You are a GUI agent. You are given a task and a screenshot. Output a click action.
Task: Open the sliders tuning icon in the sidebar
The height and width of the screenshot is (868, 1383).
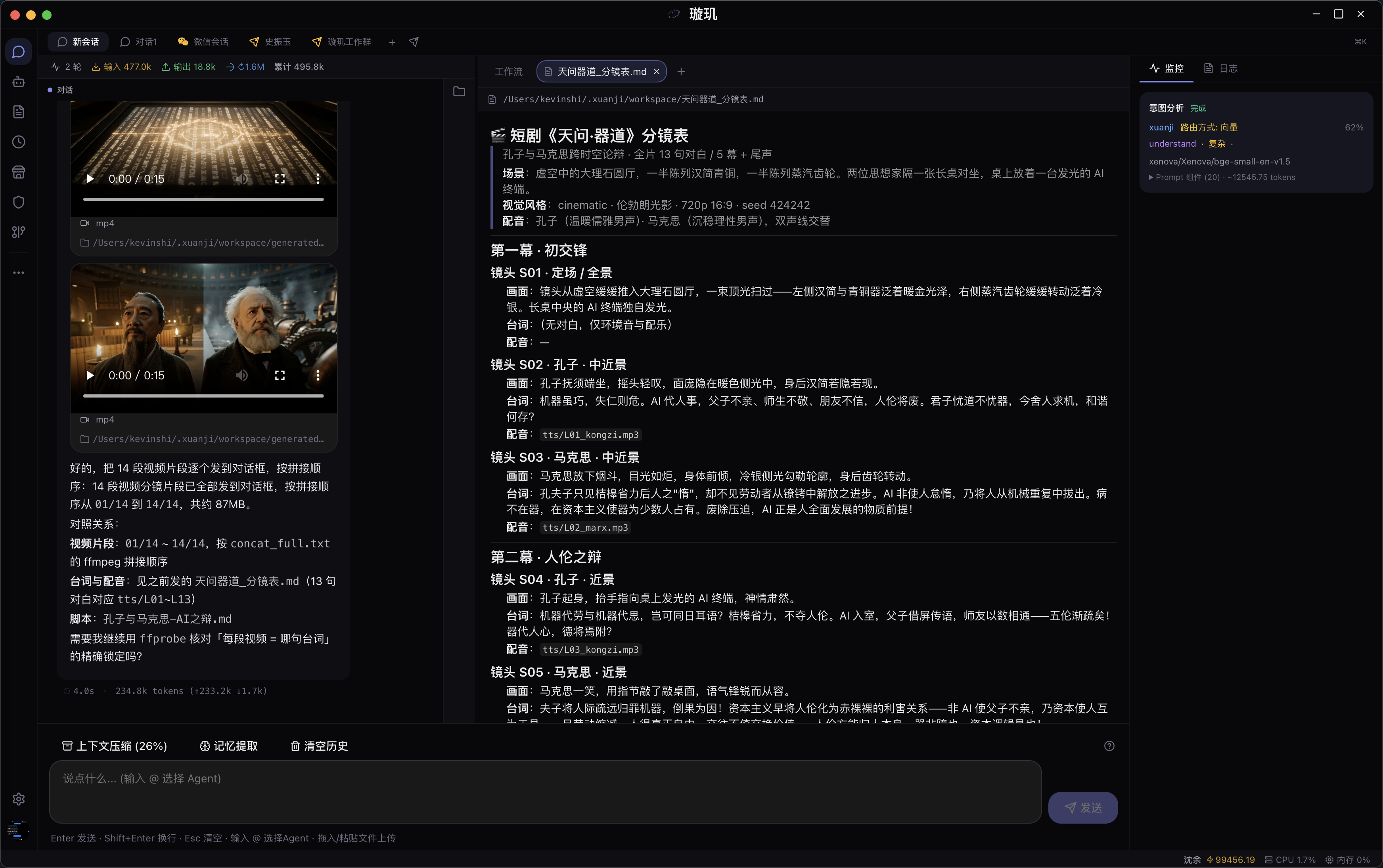18,232
